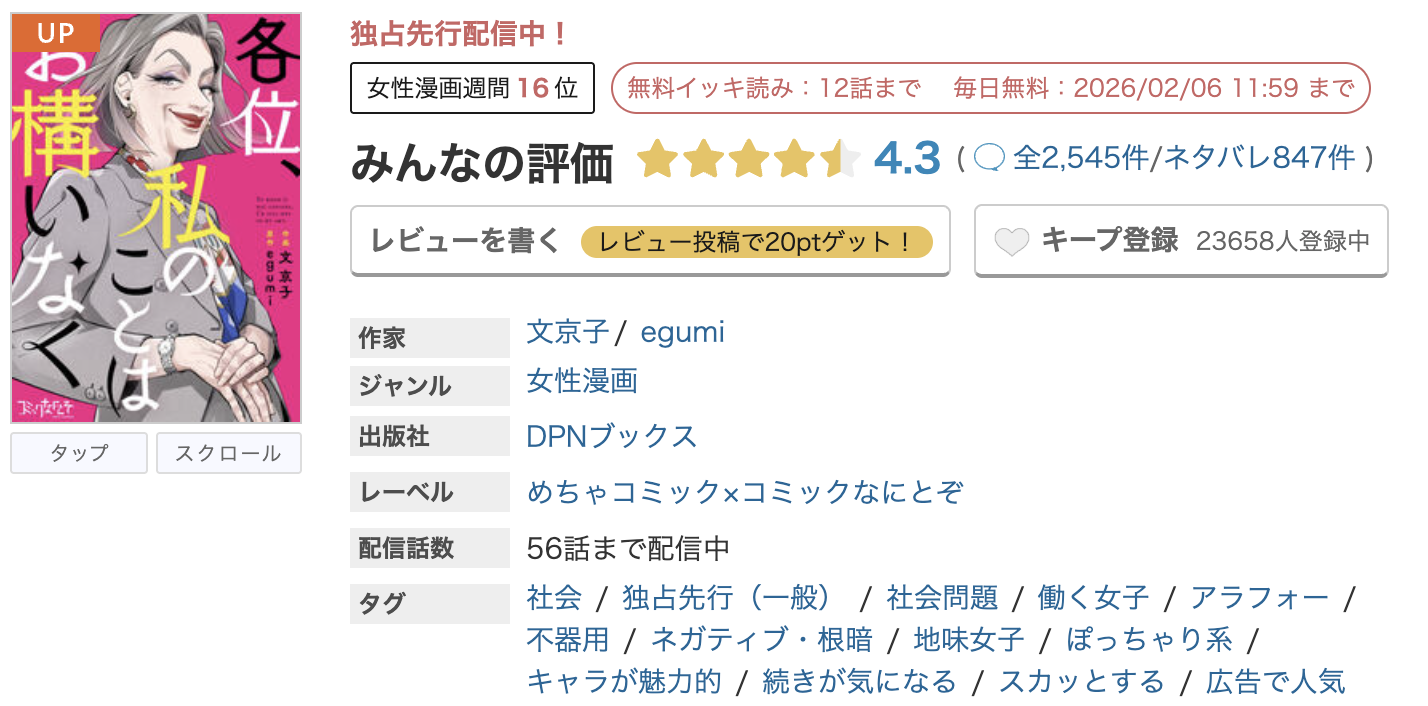Select the 働く女子 tag

pyautogui.click(x=1092, y=597)
